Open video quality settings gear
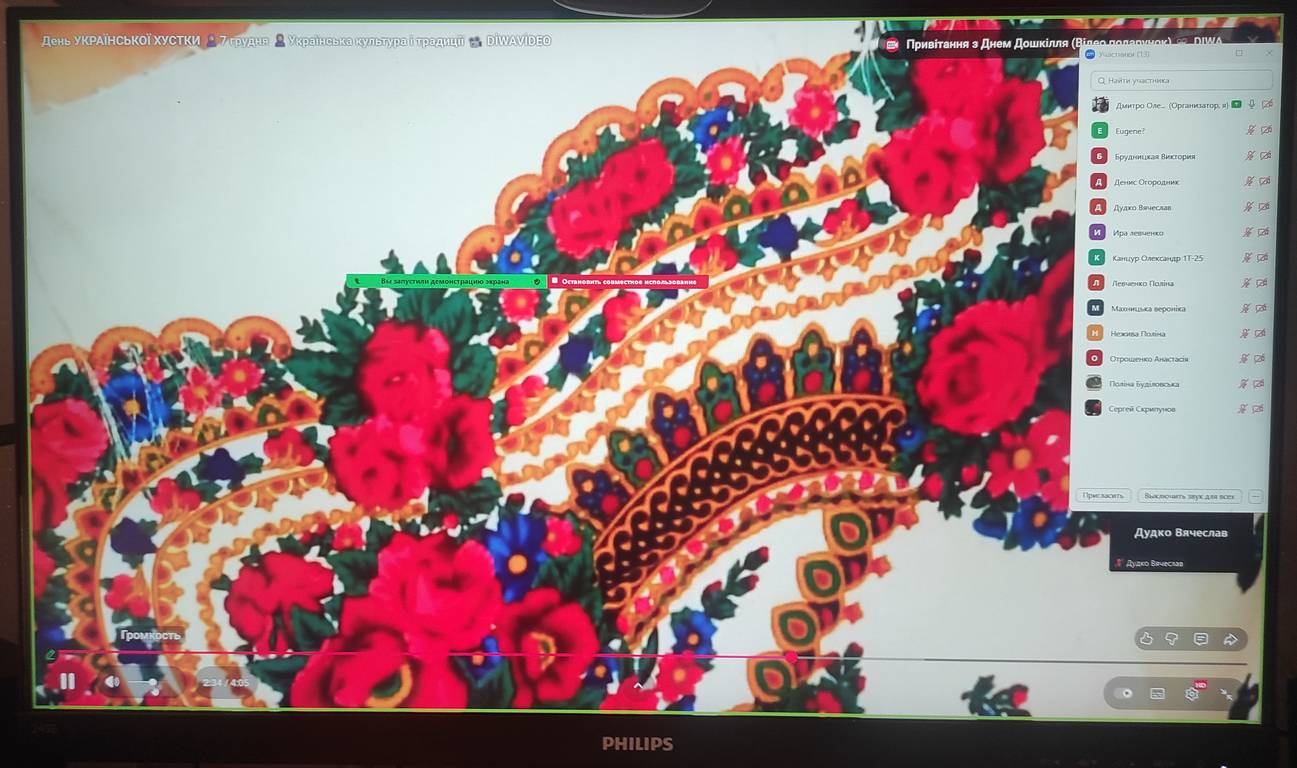Image resolution: width=1297 pixels, height=768 pixels. [1192, 693]
